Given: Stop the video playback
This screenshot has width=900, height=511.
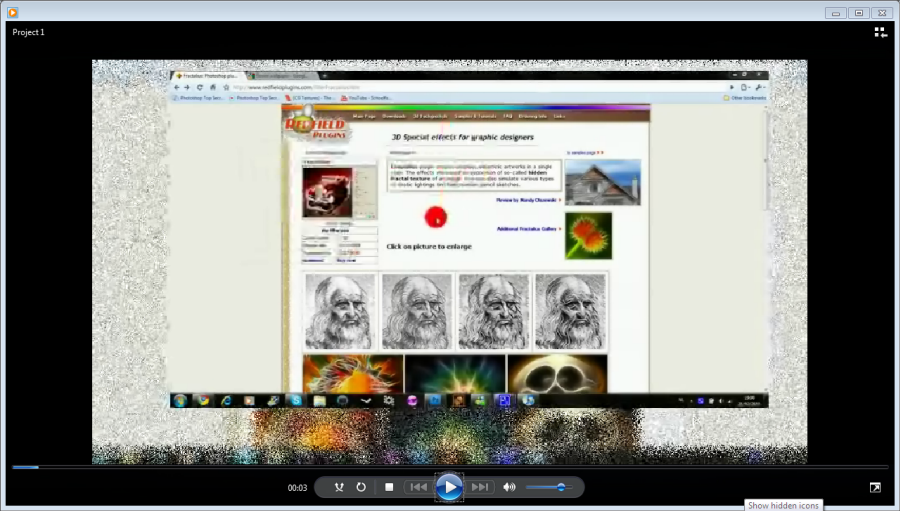Looking at the screenshot, I should 389,487.
